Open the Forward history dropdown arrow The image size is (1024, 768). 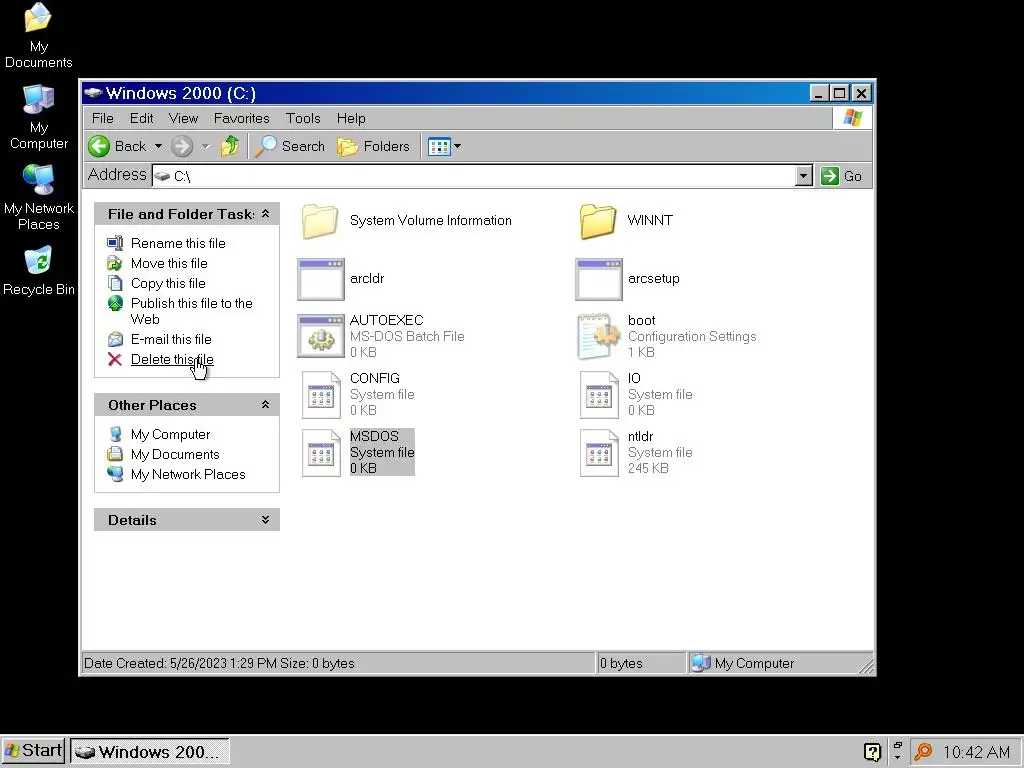(x=206, y=146)
